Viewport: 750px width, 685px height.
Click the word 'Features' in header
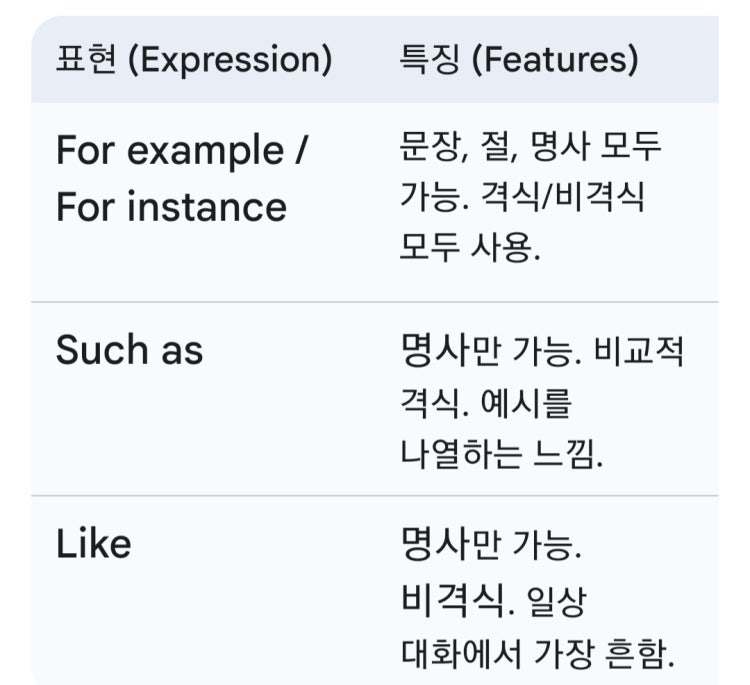[x=555, y=60]
